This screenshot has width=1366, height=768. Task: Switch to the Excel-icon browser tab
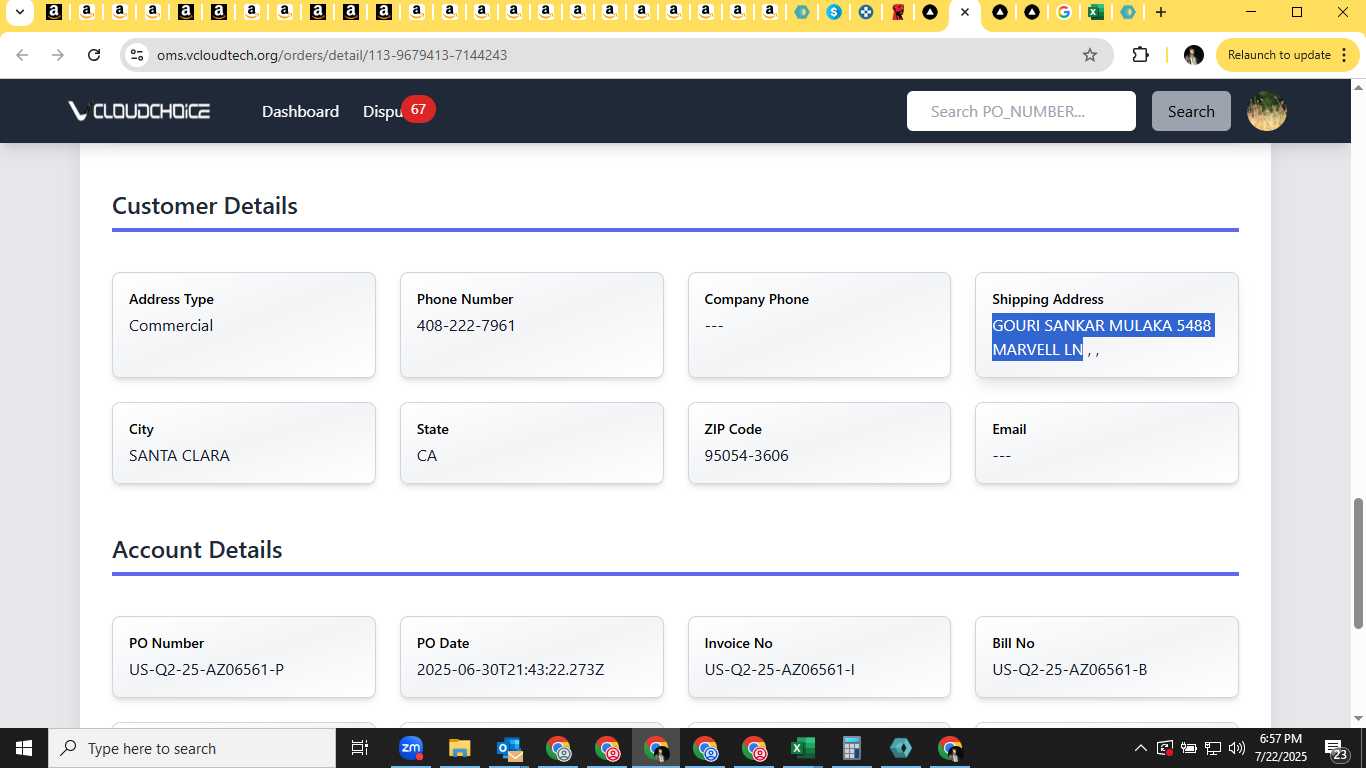1095,12
